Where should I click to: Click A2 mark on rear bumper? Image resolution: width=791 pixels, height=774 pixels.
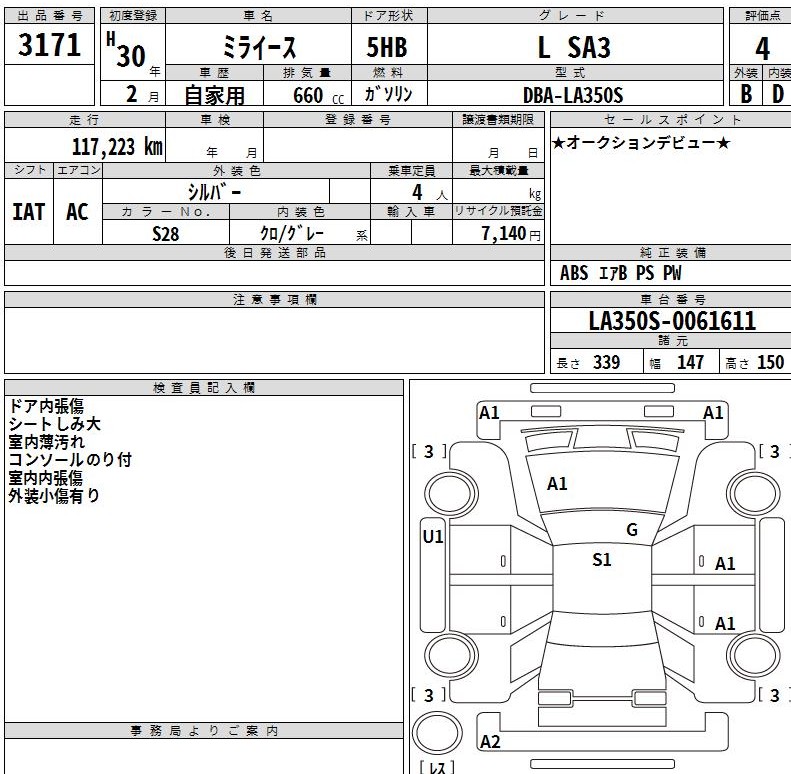(x=490, y=742)
